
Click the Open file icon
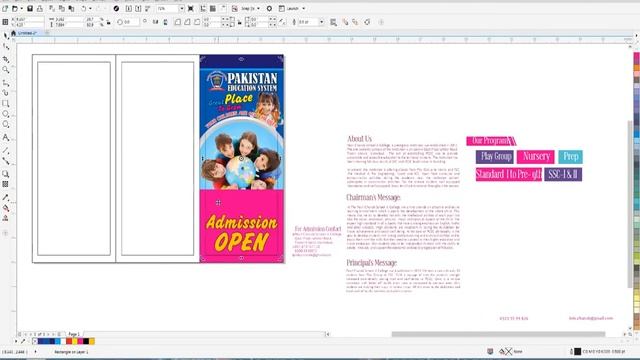(x=15, y=9)
